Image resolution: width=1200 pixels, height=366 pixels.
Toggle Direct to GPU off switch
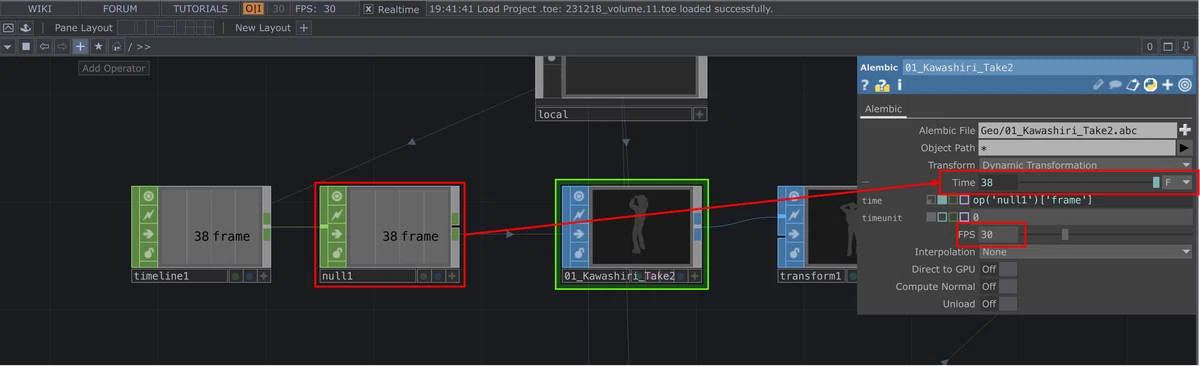coord(1008,269)
